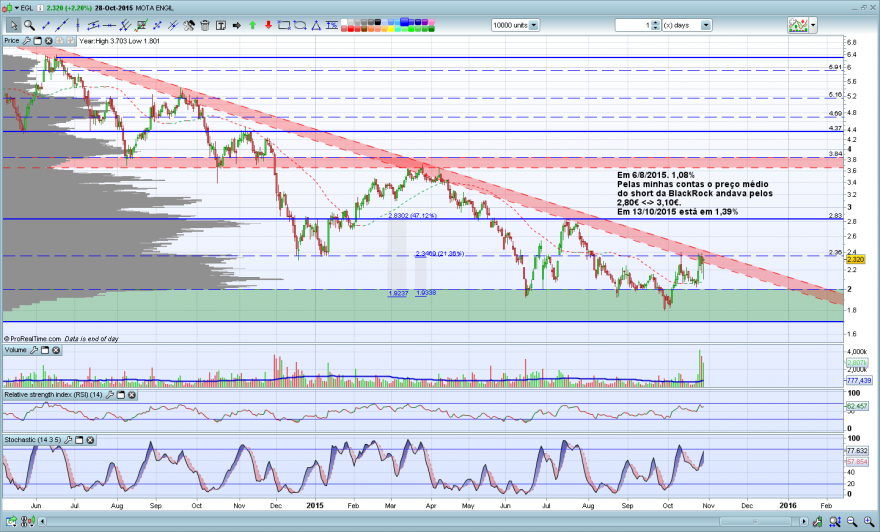
Task: Close the Volume indicator panel
Action: tap(56, 350)
